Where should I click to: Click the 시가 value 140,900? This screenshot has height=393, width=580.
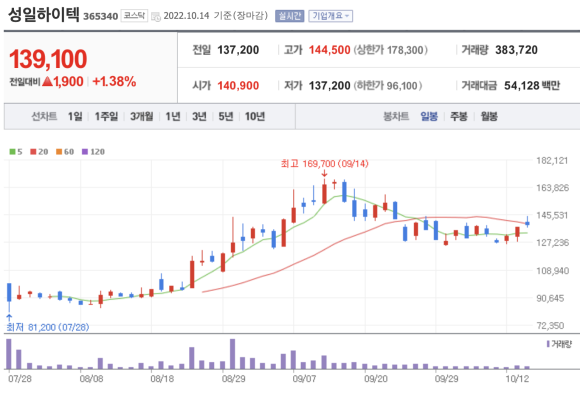point(238,86)
